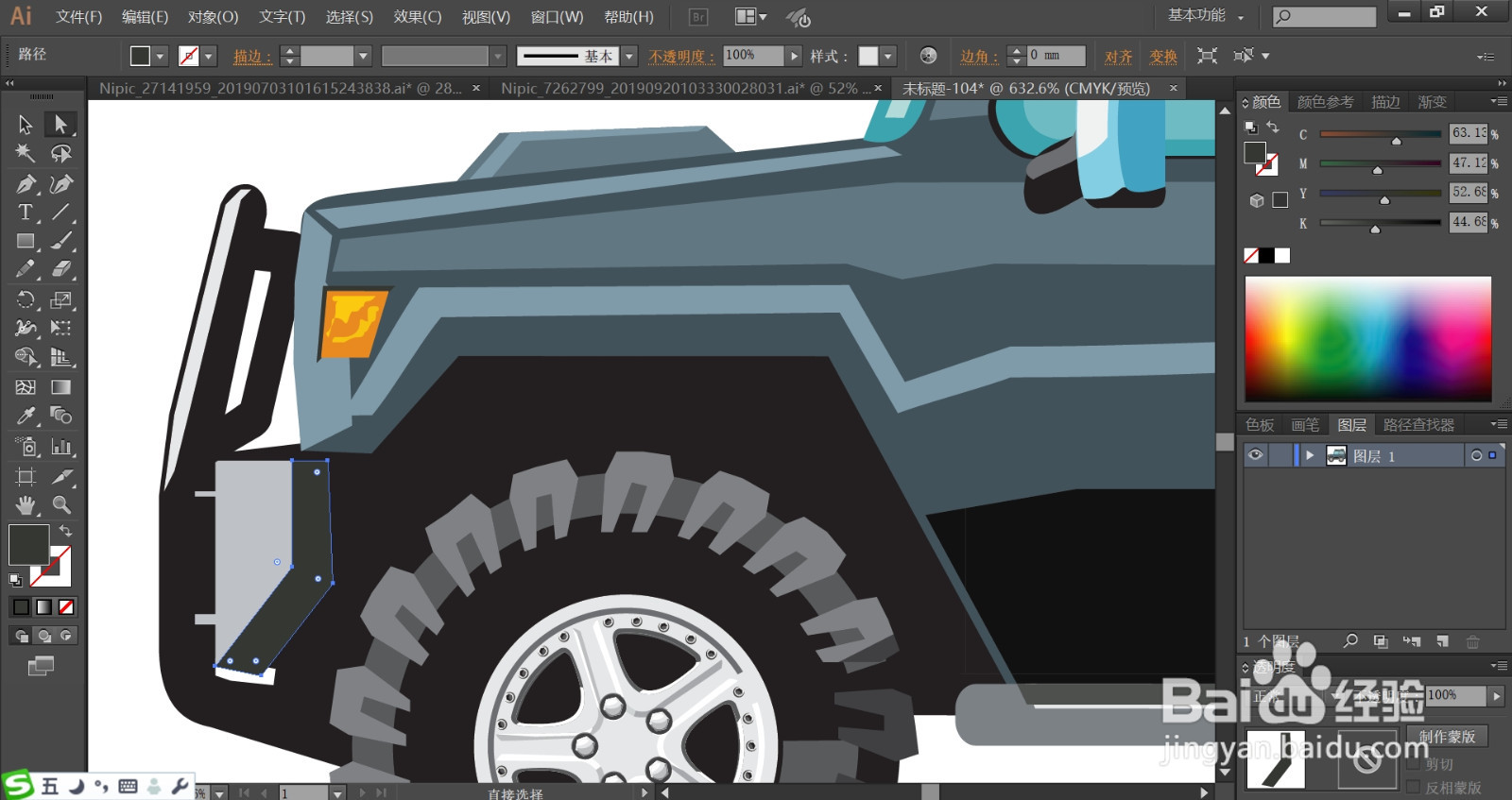Open the 样式 graphic style dropdown
The width and height of the screenshot is (1512, 800).
click(x=887, y=57)
